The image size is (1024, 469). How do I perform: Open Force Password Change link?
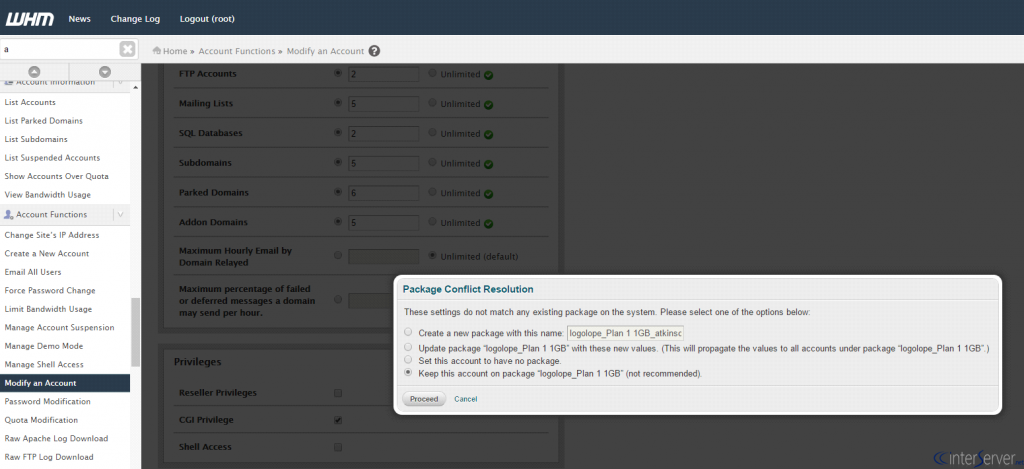tap(50, 291)
